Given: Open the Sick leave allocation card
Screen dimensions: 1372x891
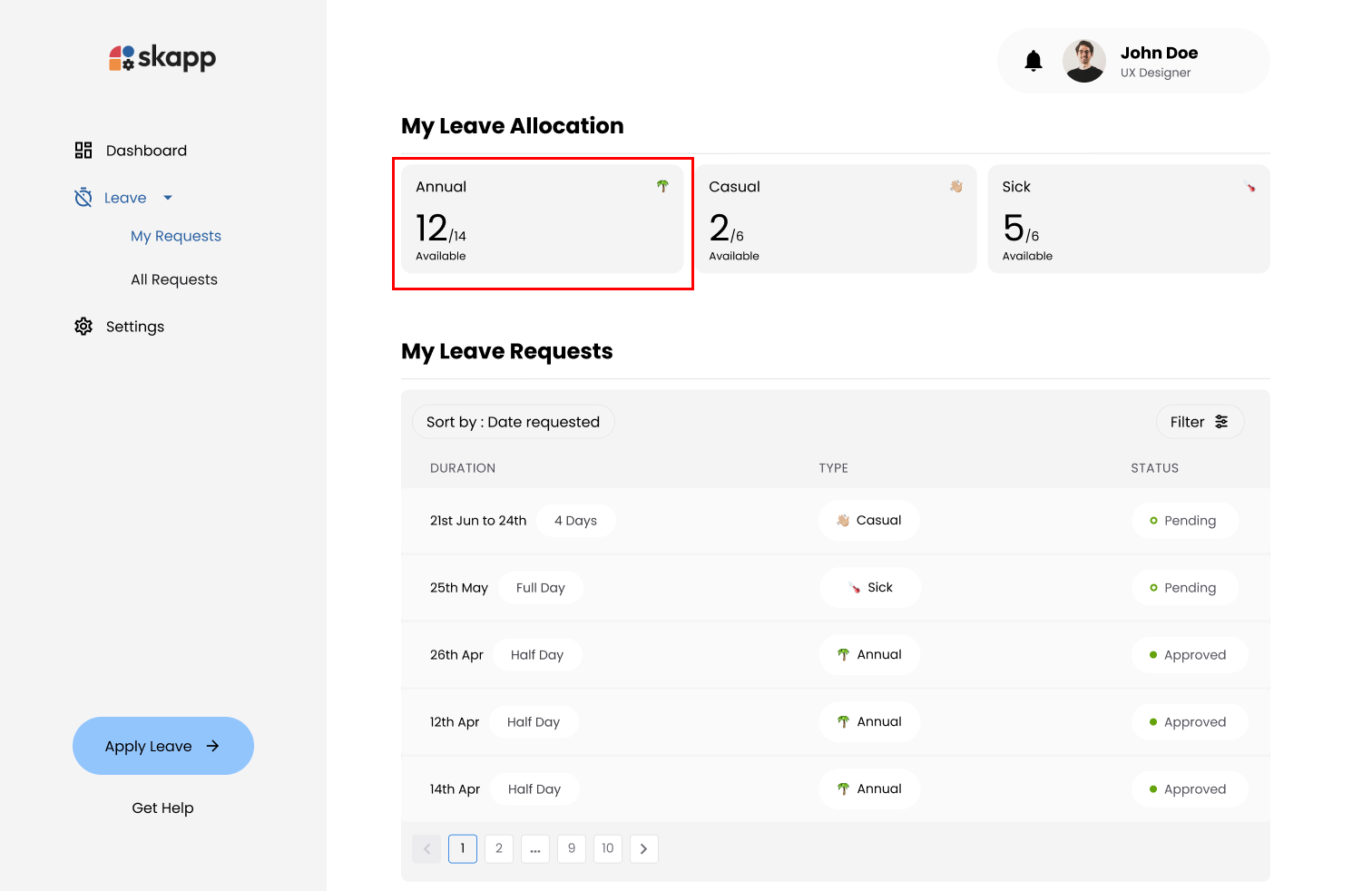Looking at the screenshot, I should pos(1128,219).
